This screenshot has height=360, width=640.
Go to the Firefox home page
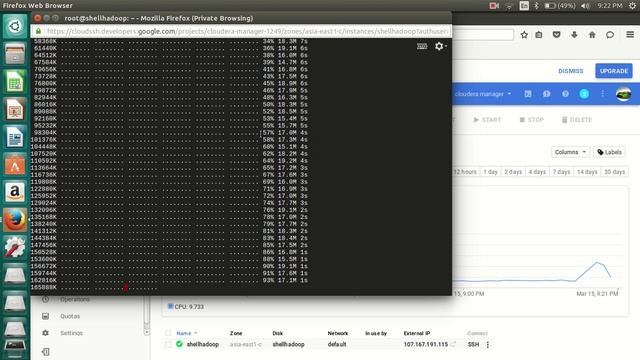pyautogui.click(x=592, y=35)
